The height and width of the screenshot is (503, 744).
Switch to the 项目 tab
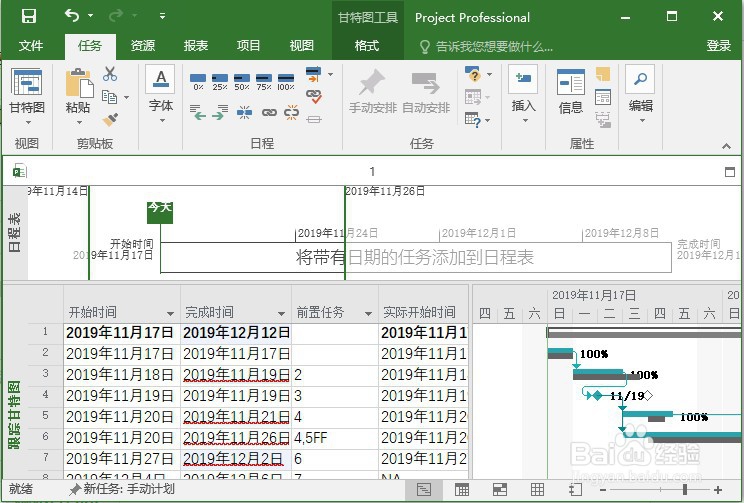[249, 46]
